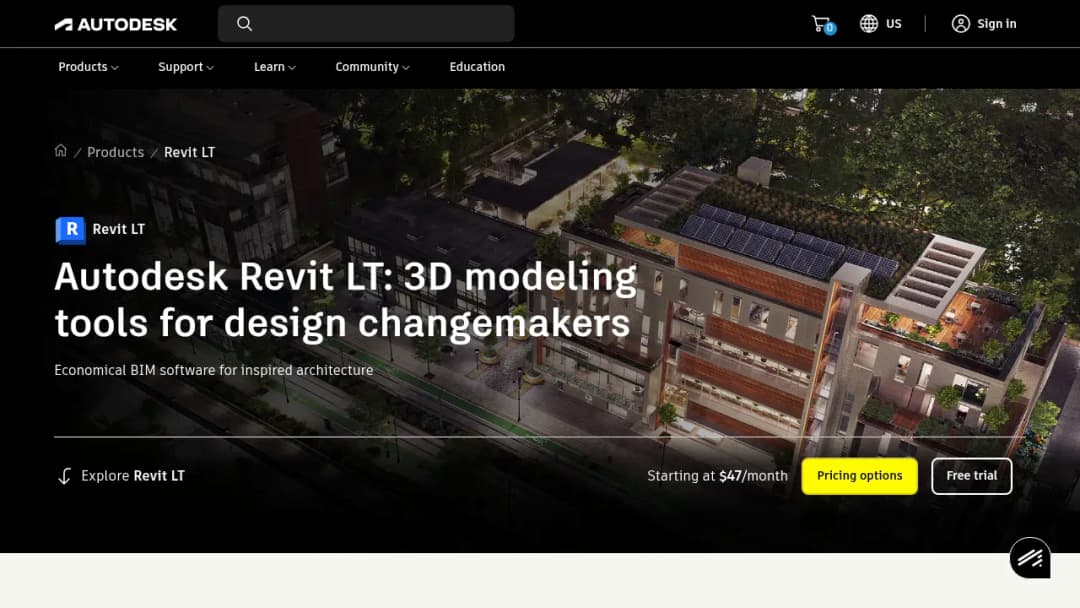Click the Revit LT breadcrumb
The height and width of the screenshot is (608, 1080).
189,152
